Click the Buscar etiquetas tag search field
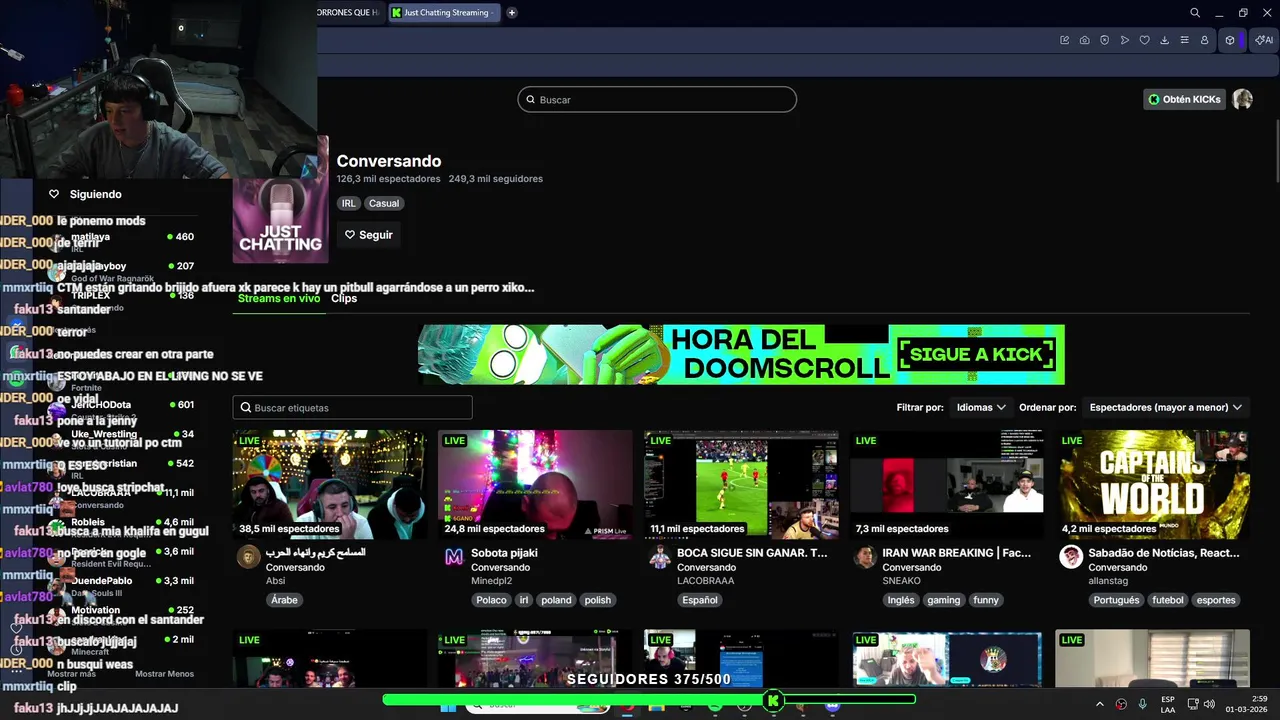This screenshot has height=720, width=1280. tap(352, 407)
